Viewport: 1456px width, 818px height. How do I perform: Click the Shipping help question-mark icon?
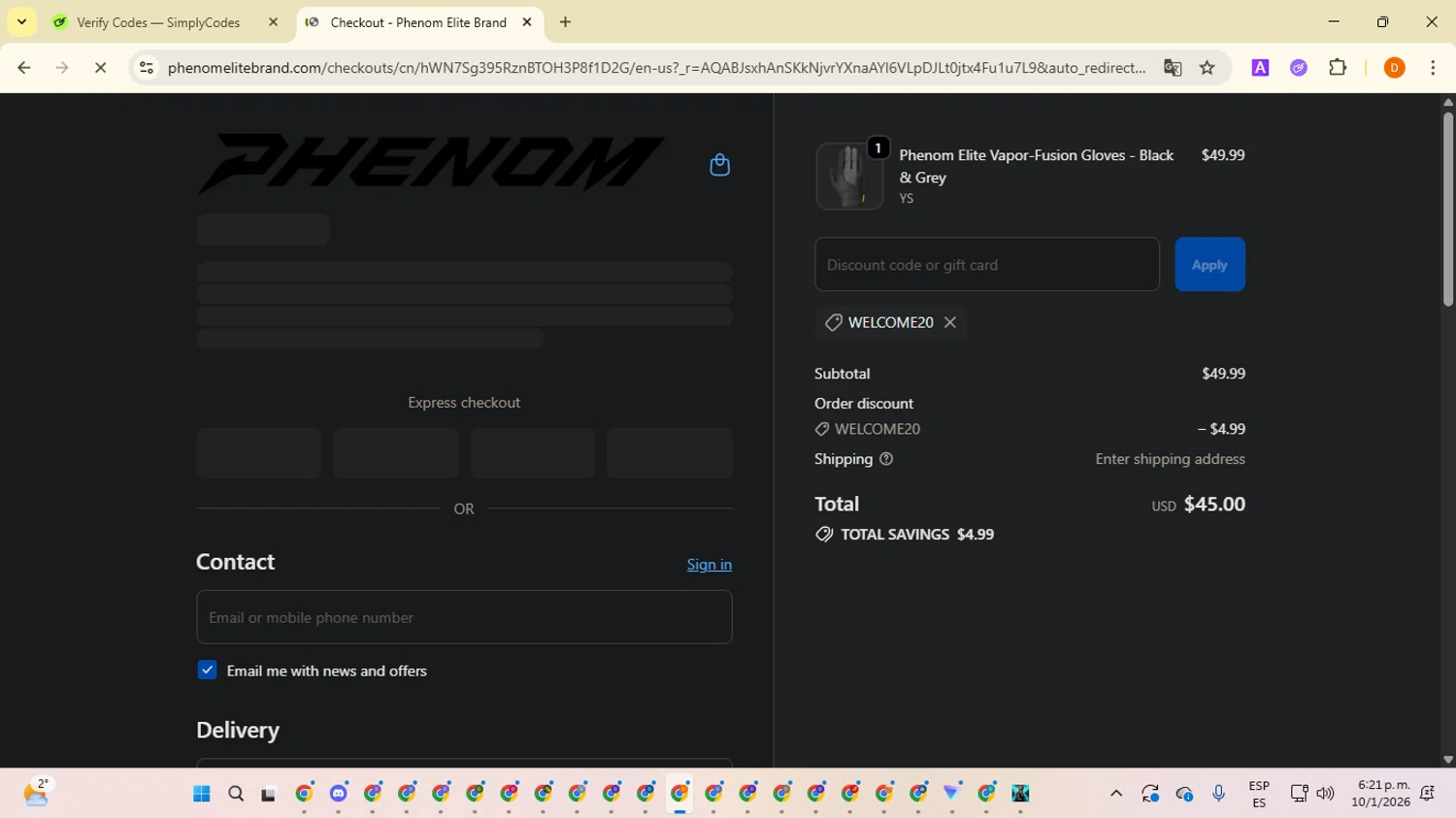886,459
